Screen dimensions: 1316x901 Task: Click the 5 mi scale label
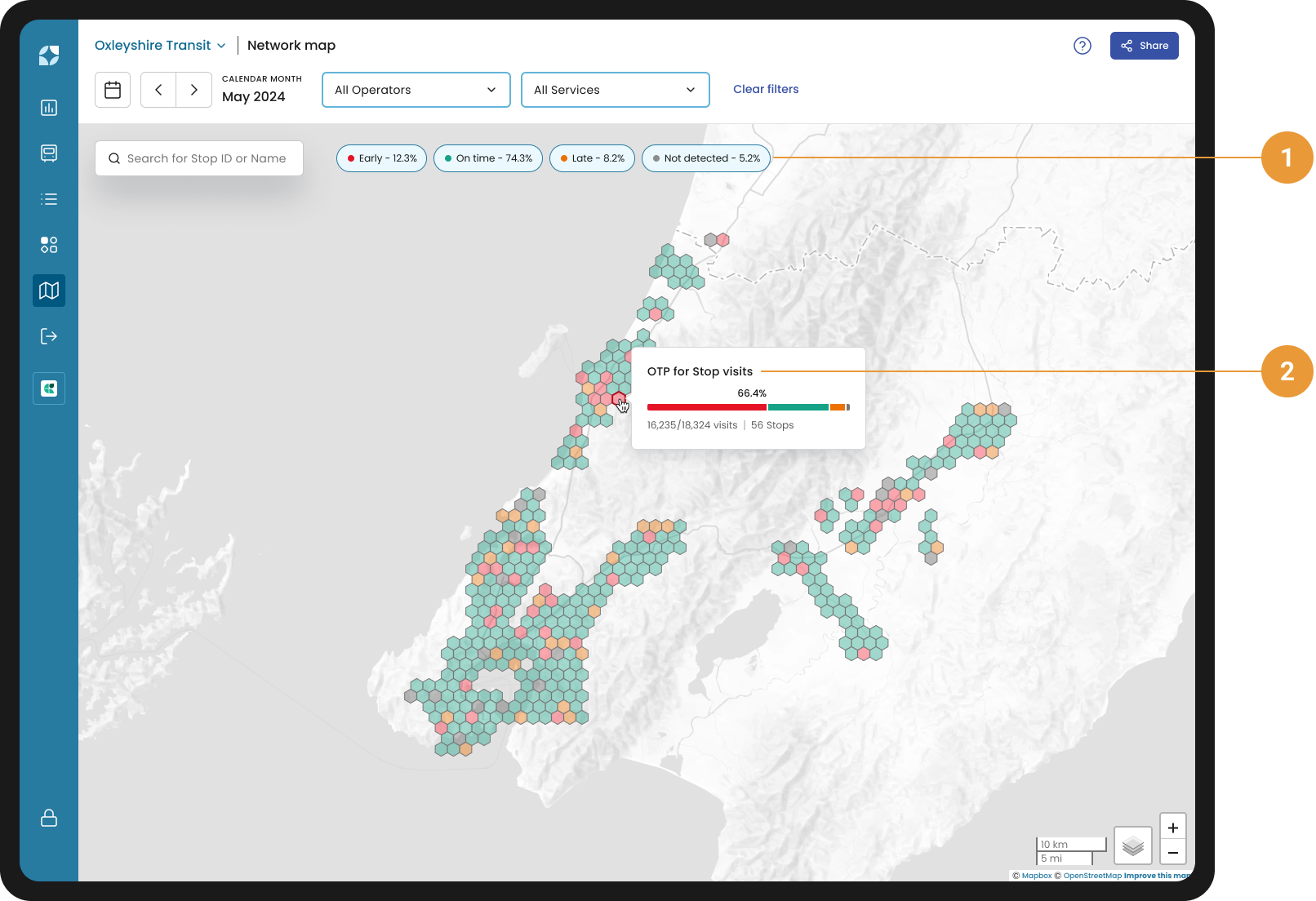click(x=1051, y=859)
